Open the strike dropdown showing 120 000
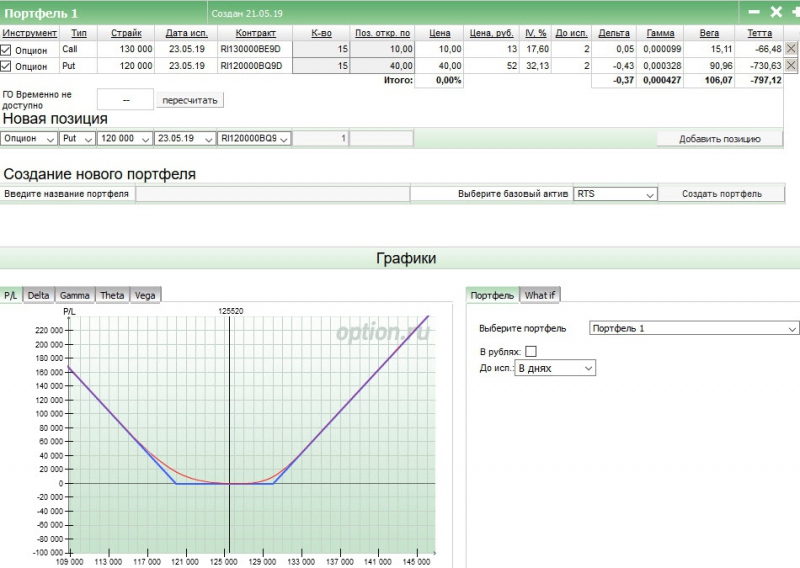Image resolution: width=800 pixels, height=568 pixels. click(124, 138)
